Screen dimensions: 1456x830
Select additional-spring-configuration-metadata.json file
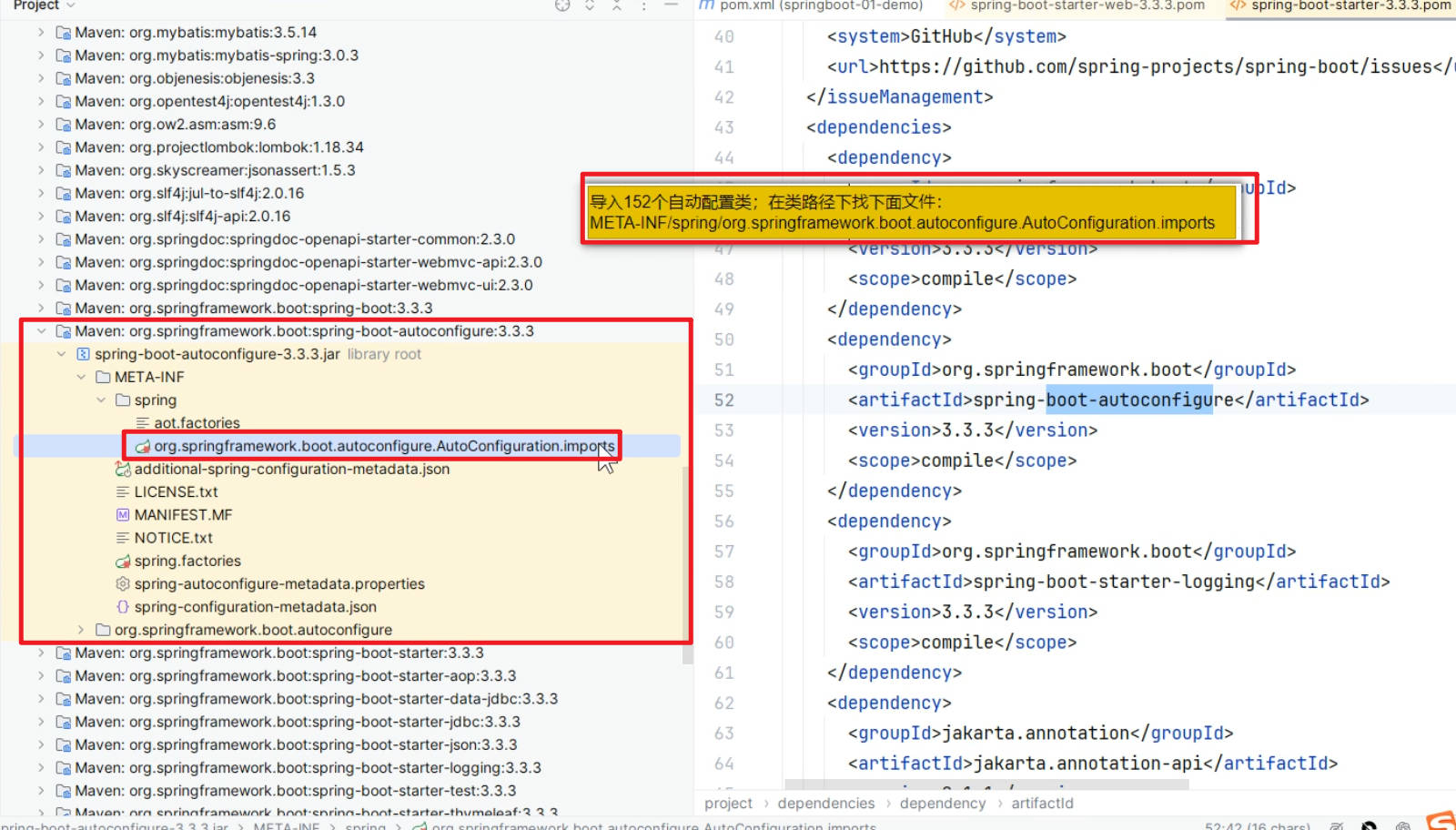pyautogui.click(x=291, y=470)
